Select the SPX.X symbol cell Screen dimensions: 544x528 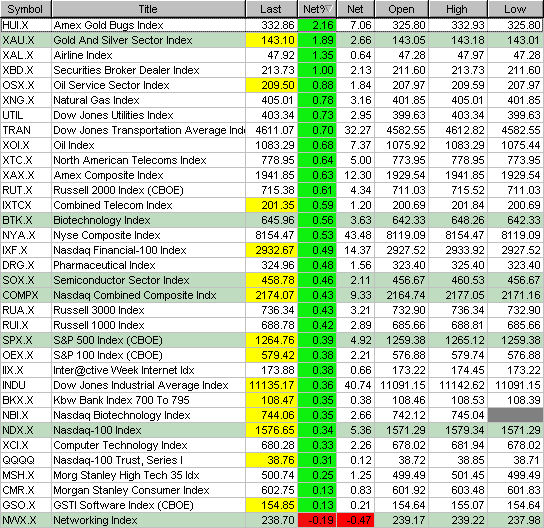click(26, 340)
